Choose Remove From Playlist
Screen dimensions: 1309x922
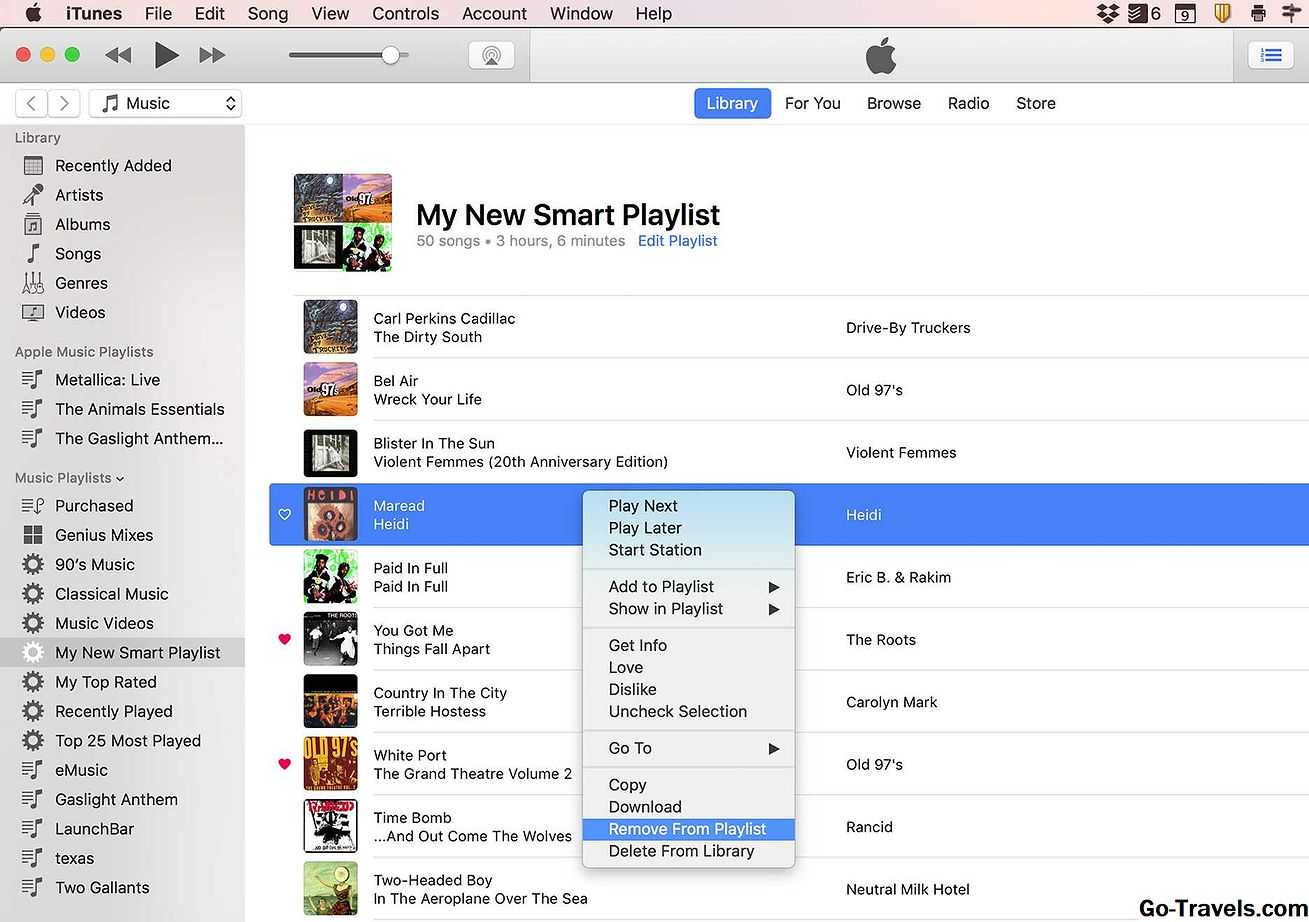click(688, 829)
